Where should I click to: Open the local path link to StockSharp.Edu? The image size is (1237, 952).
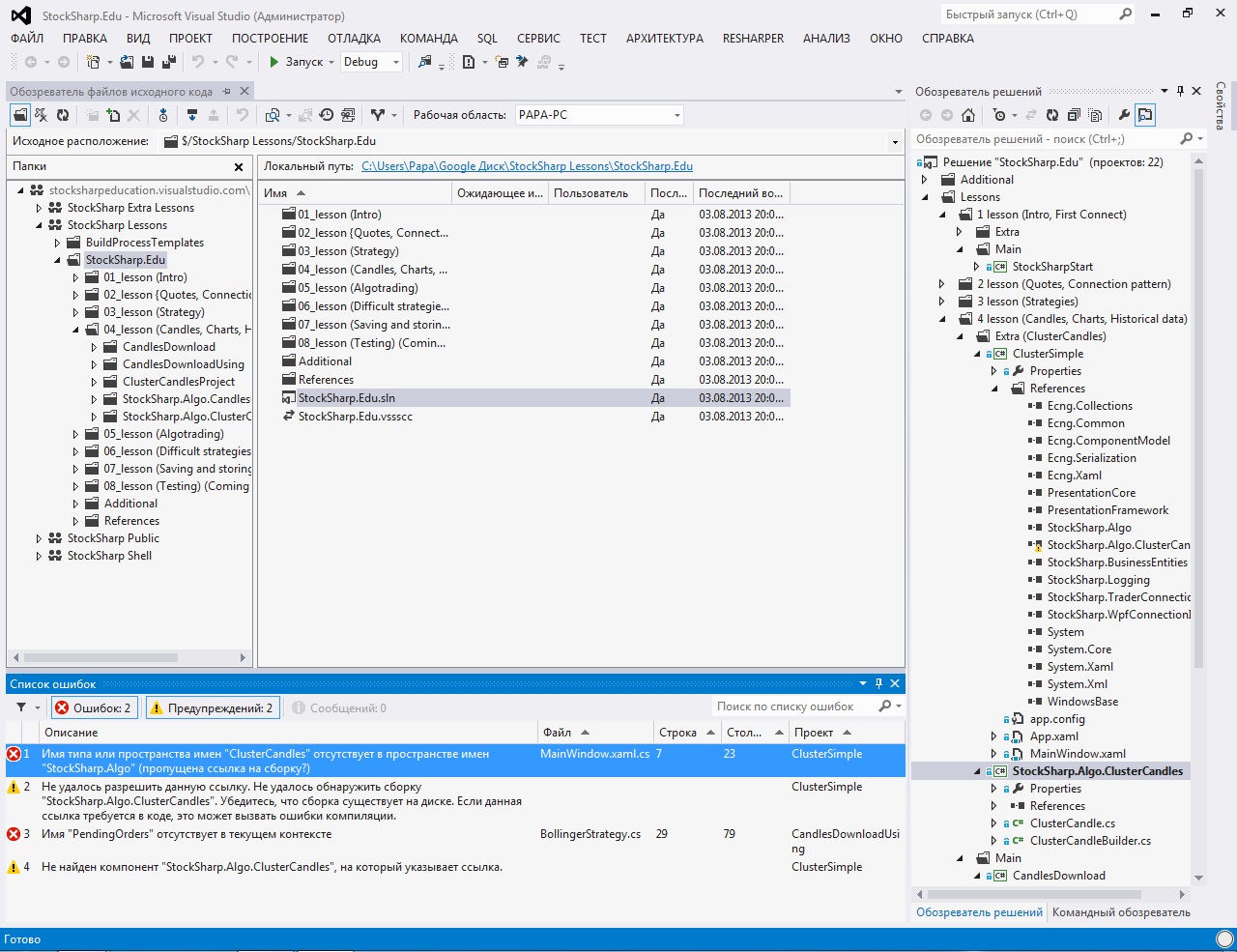click(527, 166)
